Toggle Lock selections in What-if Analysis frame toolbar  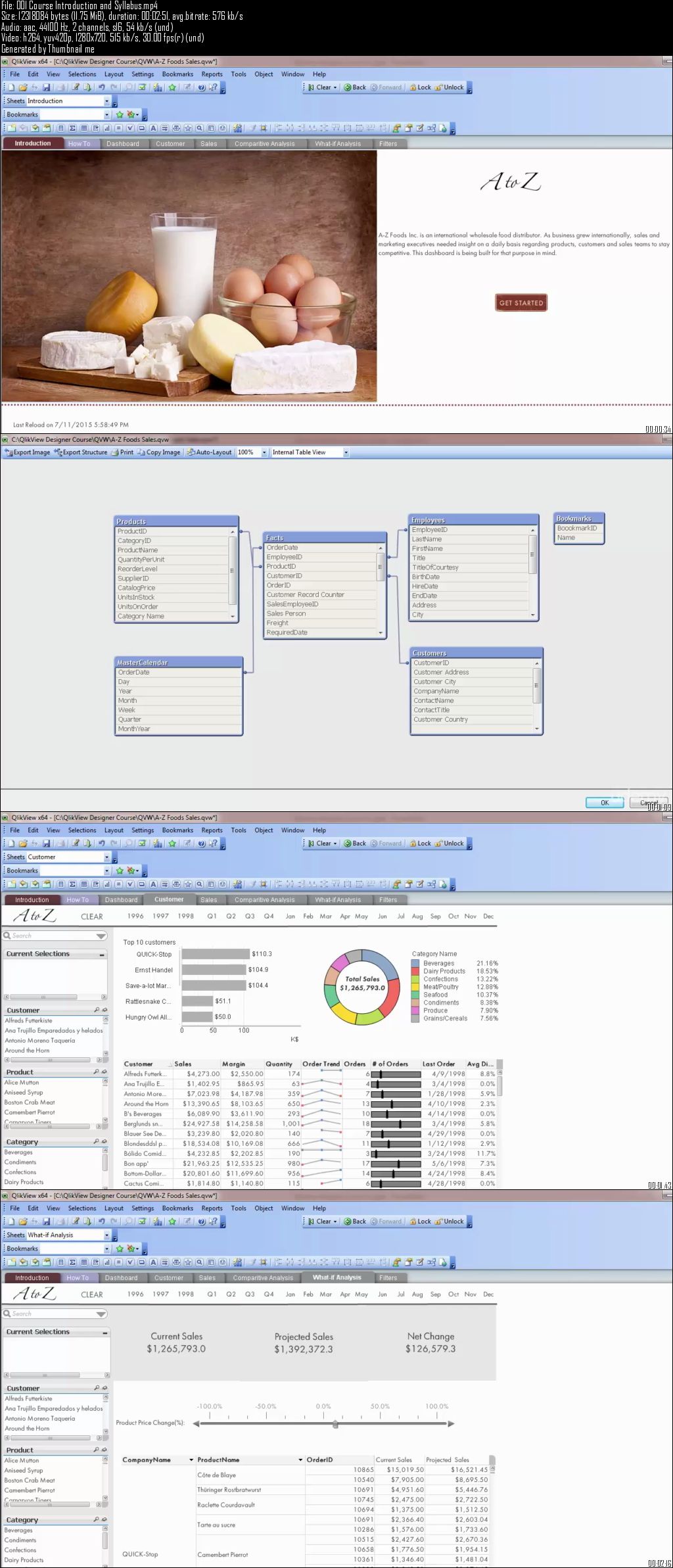(x=421, y=1222)
